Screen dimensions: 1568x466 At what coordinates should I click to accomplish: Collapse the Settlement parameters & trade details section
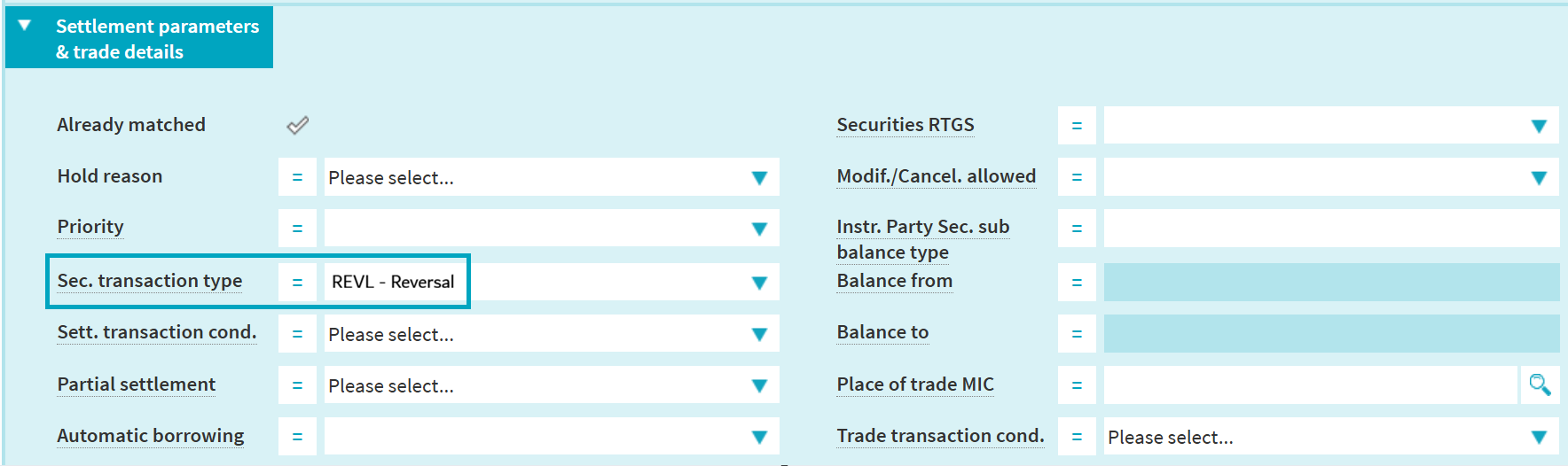(x=25, y=26)
